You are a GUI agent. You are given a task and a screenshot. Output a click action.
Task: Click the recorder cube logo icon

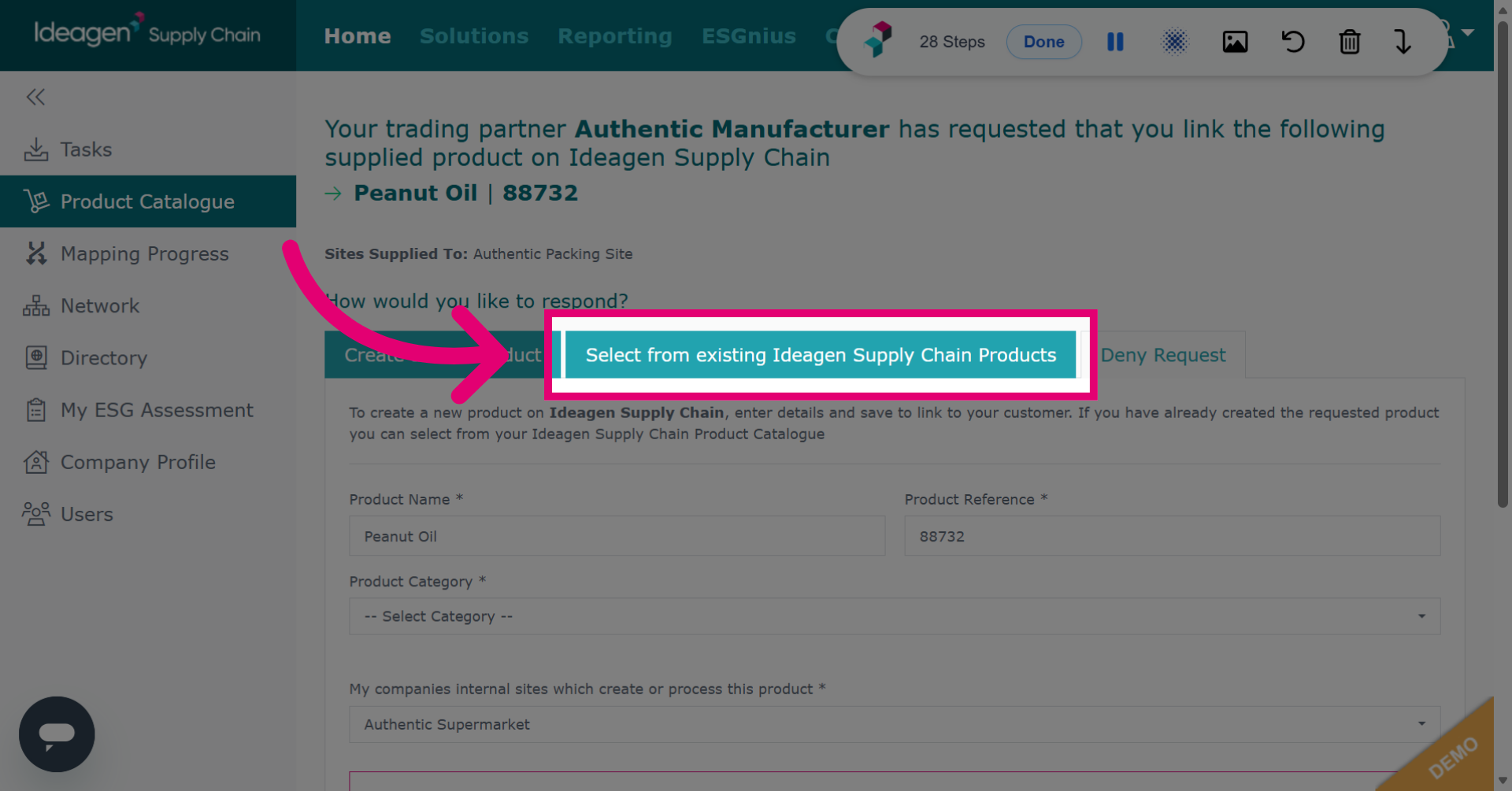click(x=878, y=40)
